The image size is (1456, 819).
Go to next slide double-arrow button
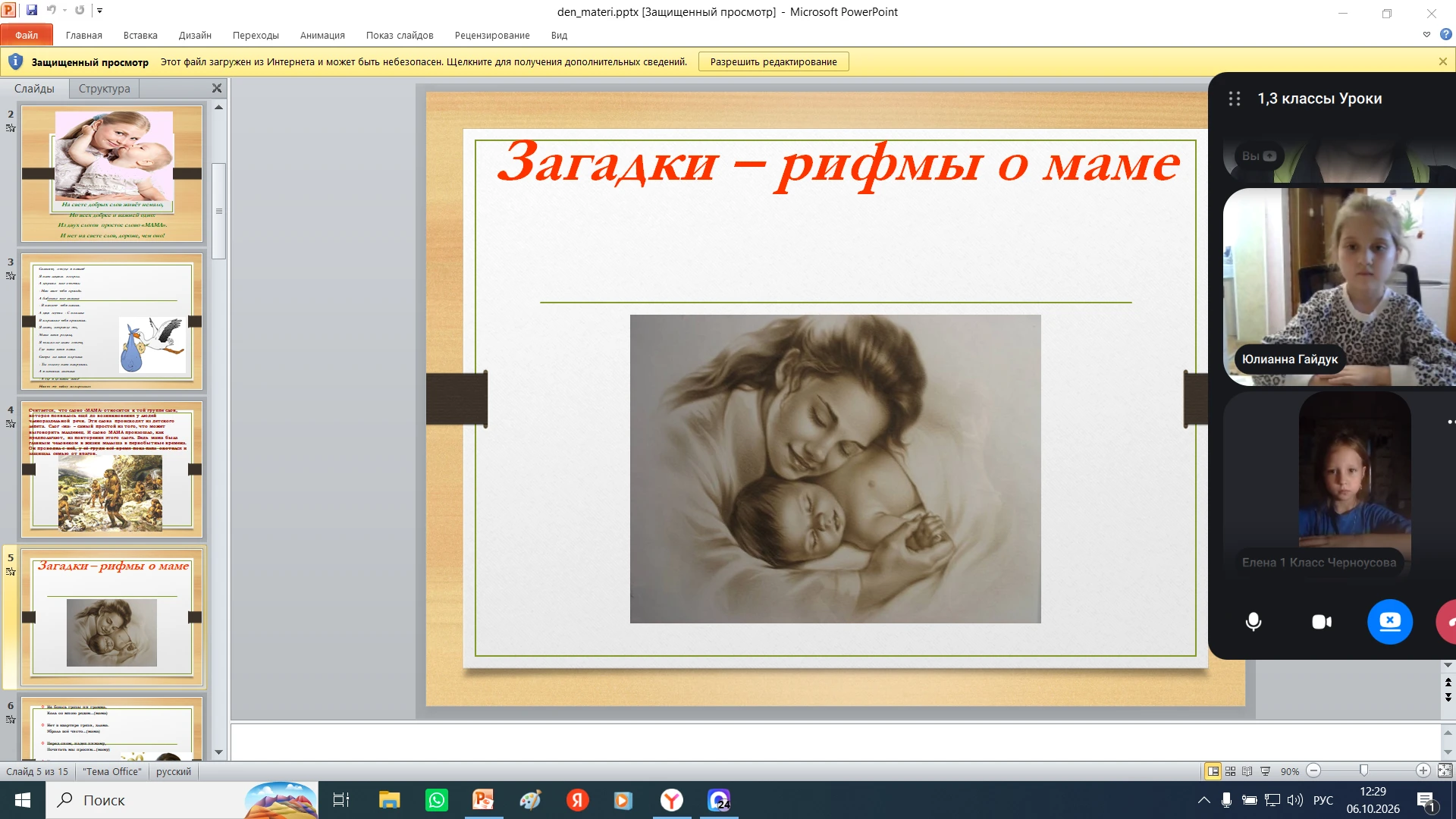tap(1448, 697)
